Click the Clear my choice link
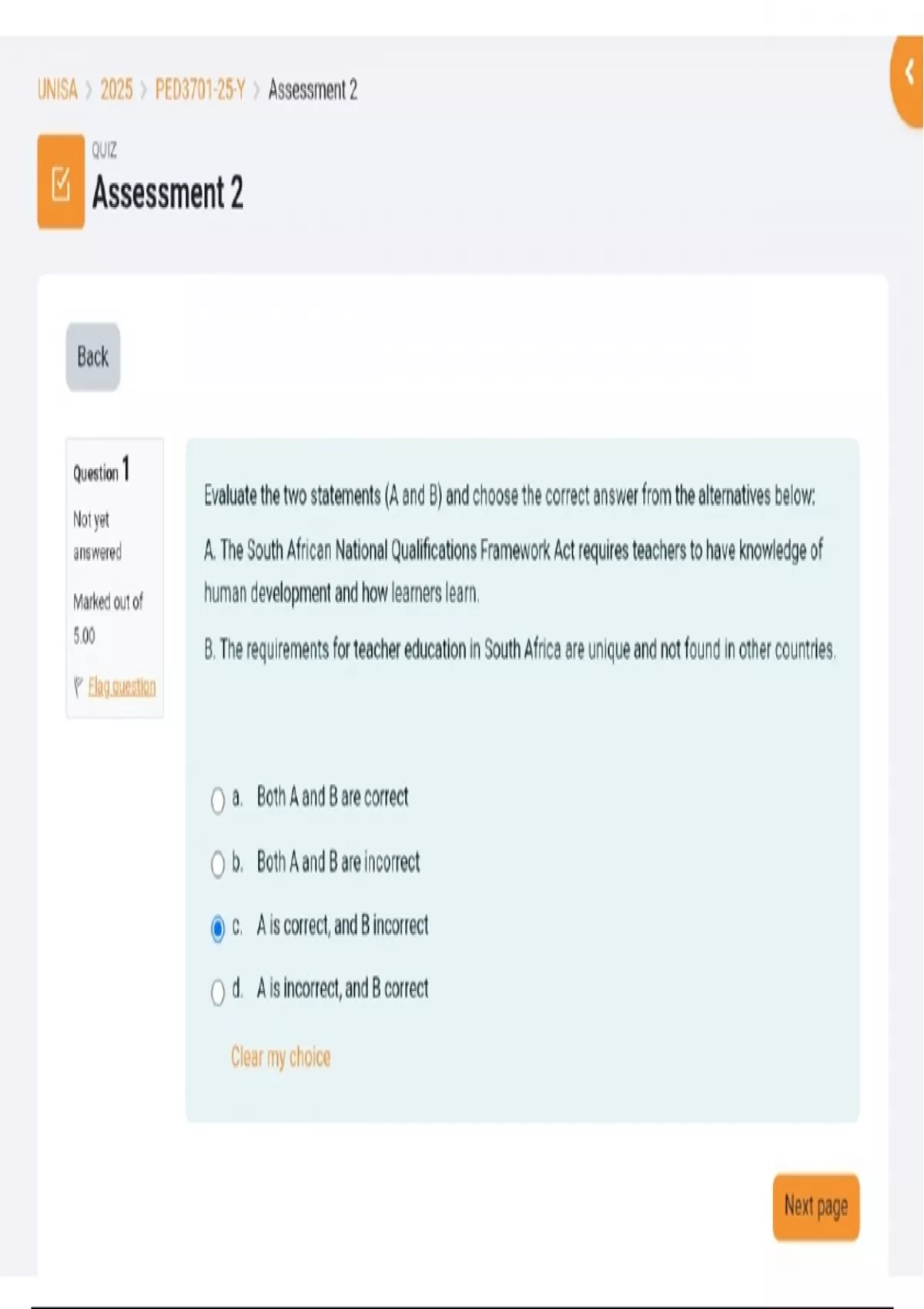This screenshot has width=924, height=1309. [x=280, y=1056]
